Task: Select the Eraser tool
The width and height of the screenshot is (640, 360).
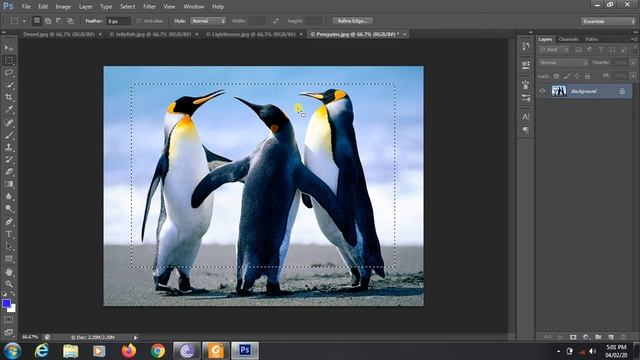Action: pos(9,171)
